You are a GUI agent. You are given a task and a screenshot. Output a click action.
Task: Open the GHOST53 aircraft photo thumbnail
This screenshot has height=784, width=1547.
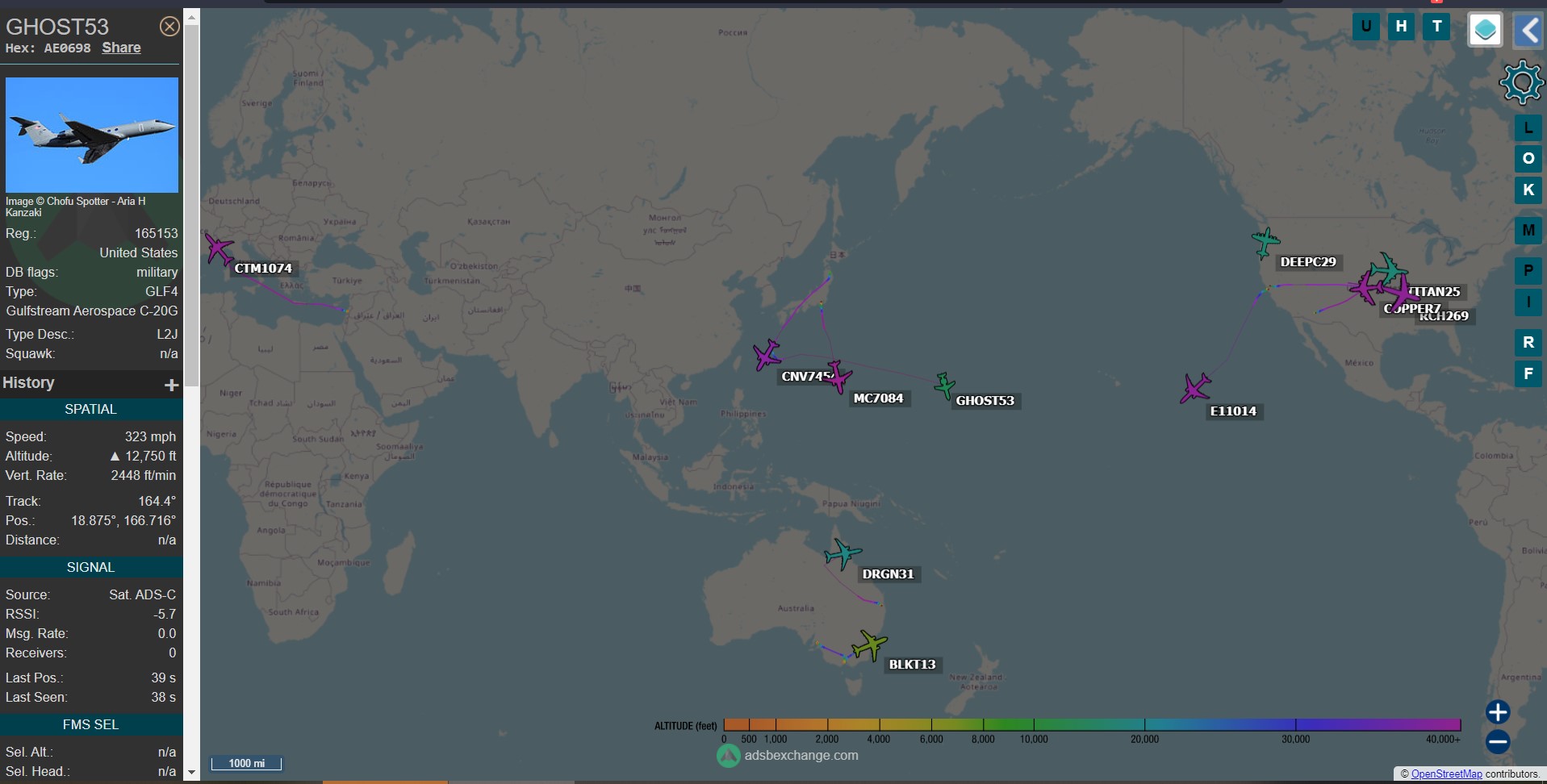[x=92, y=135]
